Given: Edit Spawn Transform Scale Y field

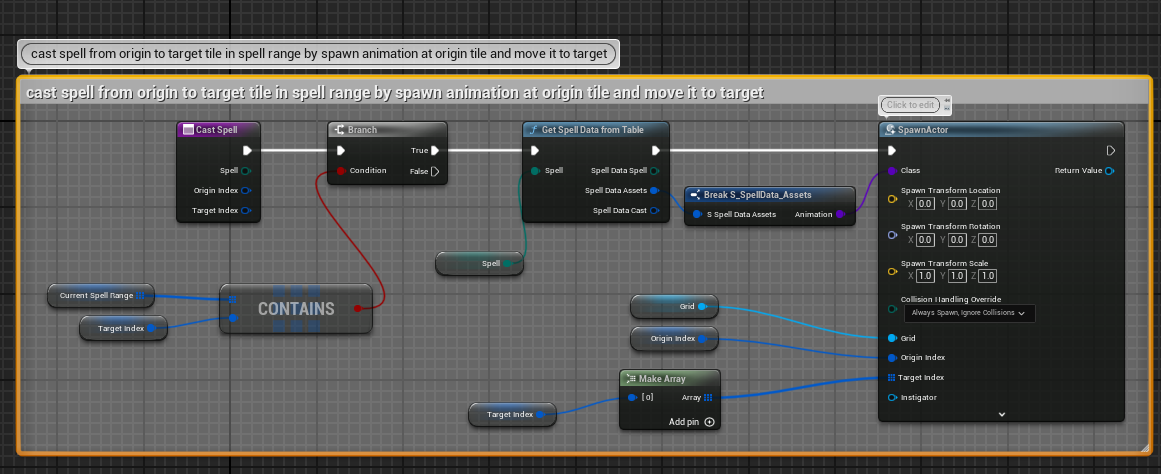Looking at the screenshot, I should 957,276.
